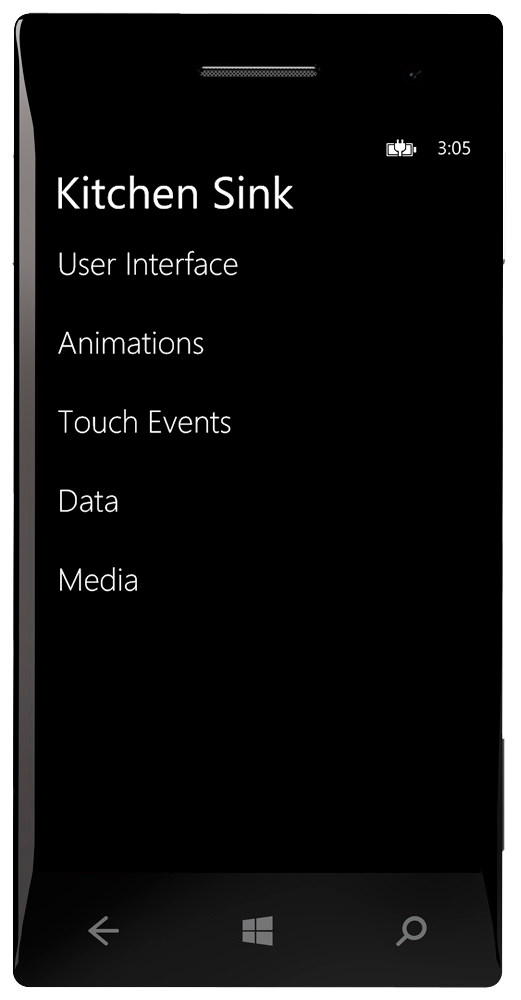Click the 3:05 clock in status bar
The width and height of the screenshot is (521, 1000).
(454, 149)
